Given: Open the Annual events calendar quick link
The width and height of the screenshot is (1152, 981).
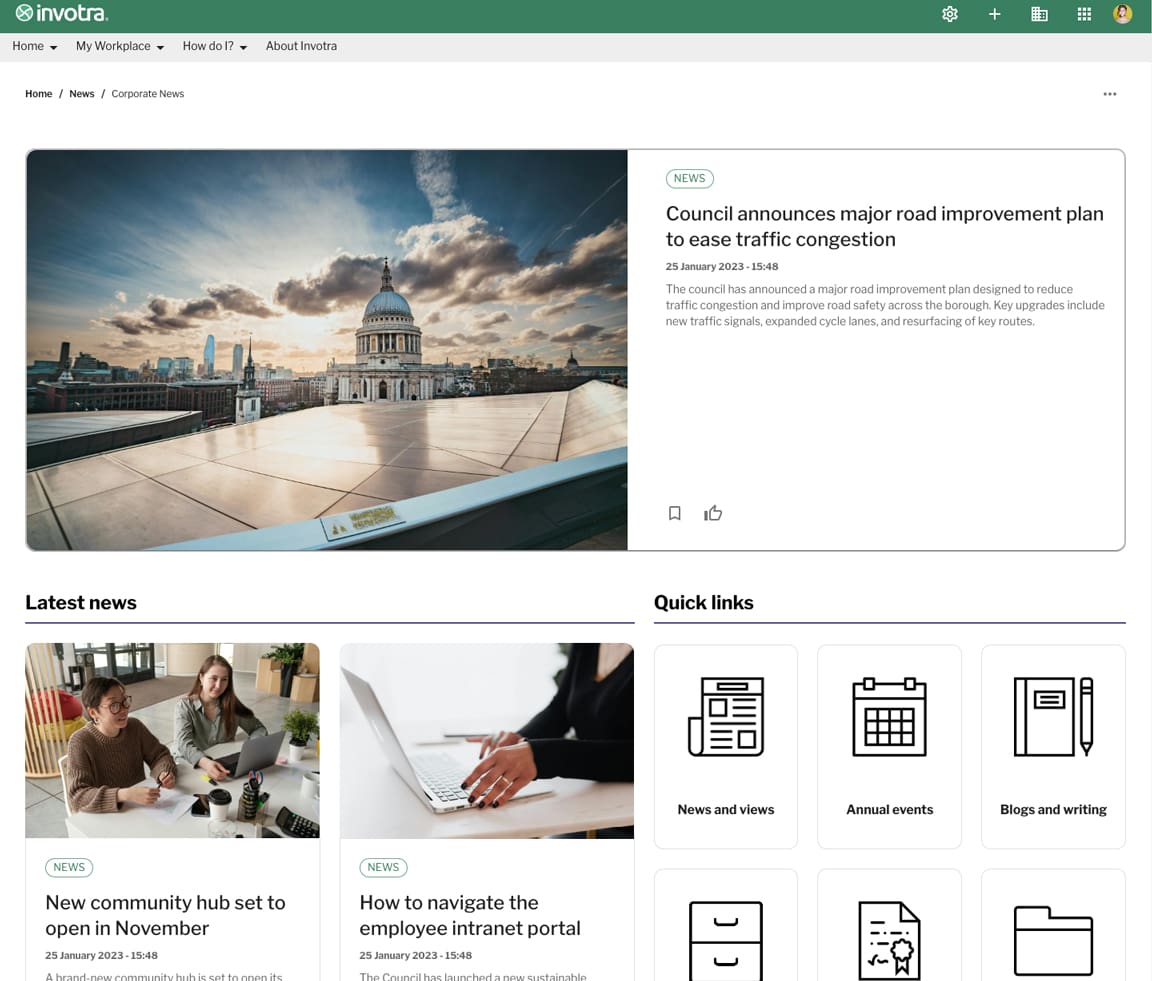Looking at the screenshot, I should [x=889, y=746].
